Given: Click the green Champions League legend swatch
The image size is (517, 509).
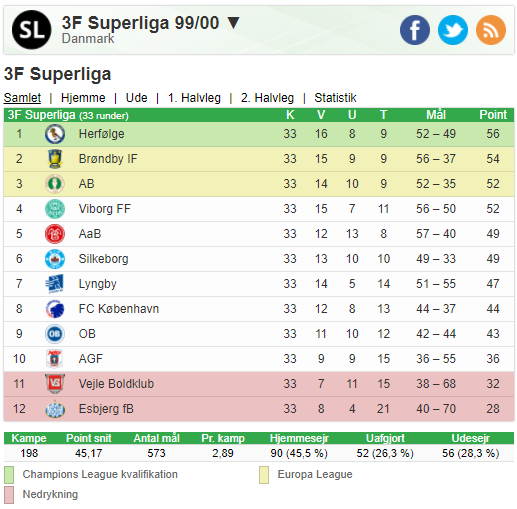Looking at the screenshot, I should pyautogui.click(x=9, y=475).
